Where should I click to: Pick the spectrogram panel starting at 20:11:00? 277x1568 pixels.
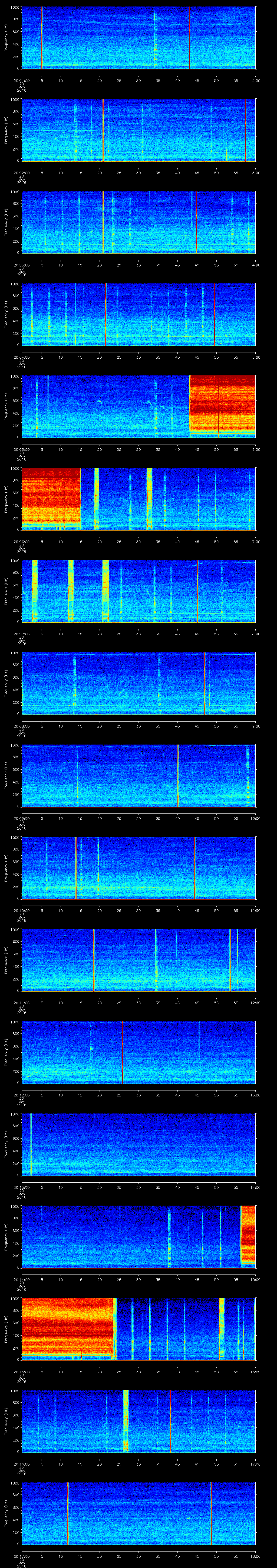click(x=139, y=960)
